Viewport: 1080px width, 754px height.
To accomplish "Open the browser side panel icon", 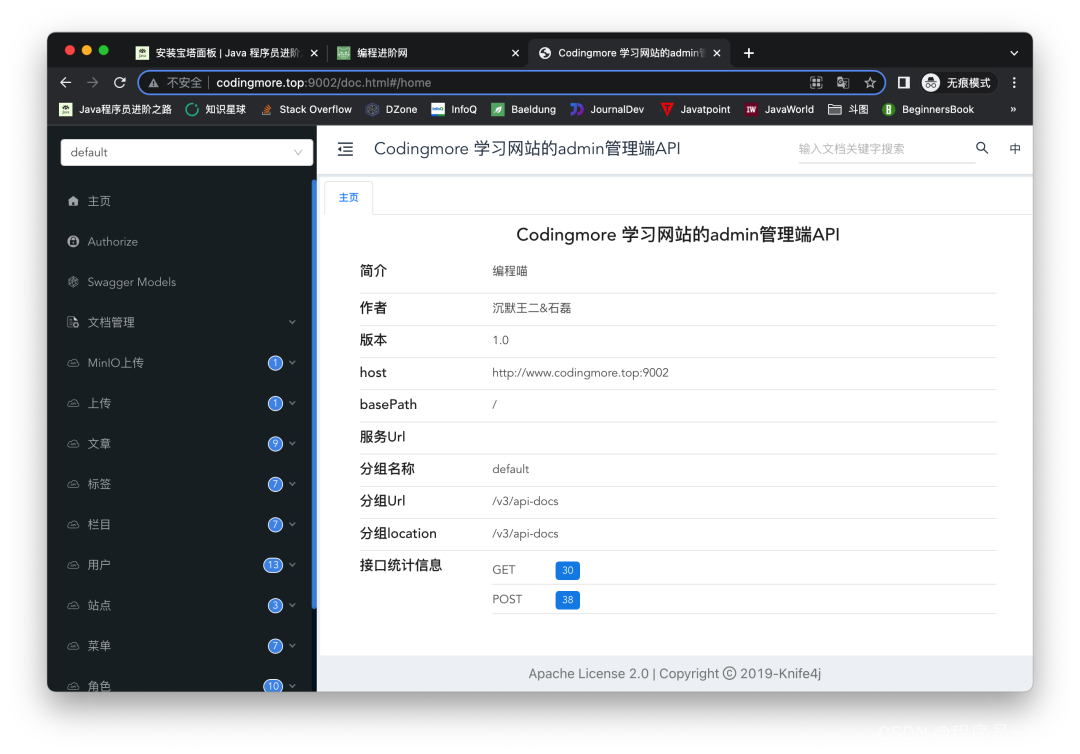I will (904, 83).
